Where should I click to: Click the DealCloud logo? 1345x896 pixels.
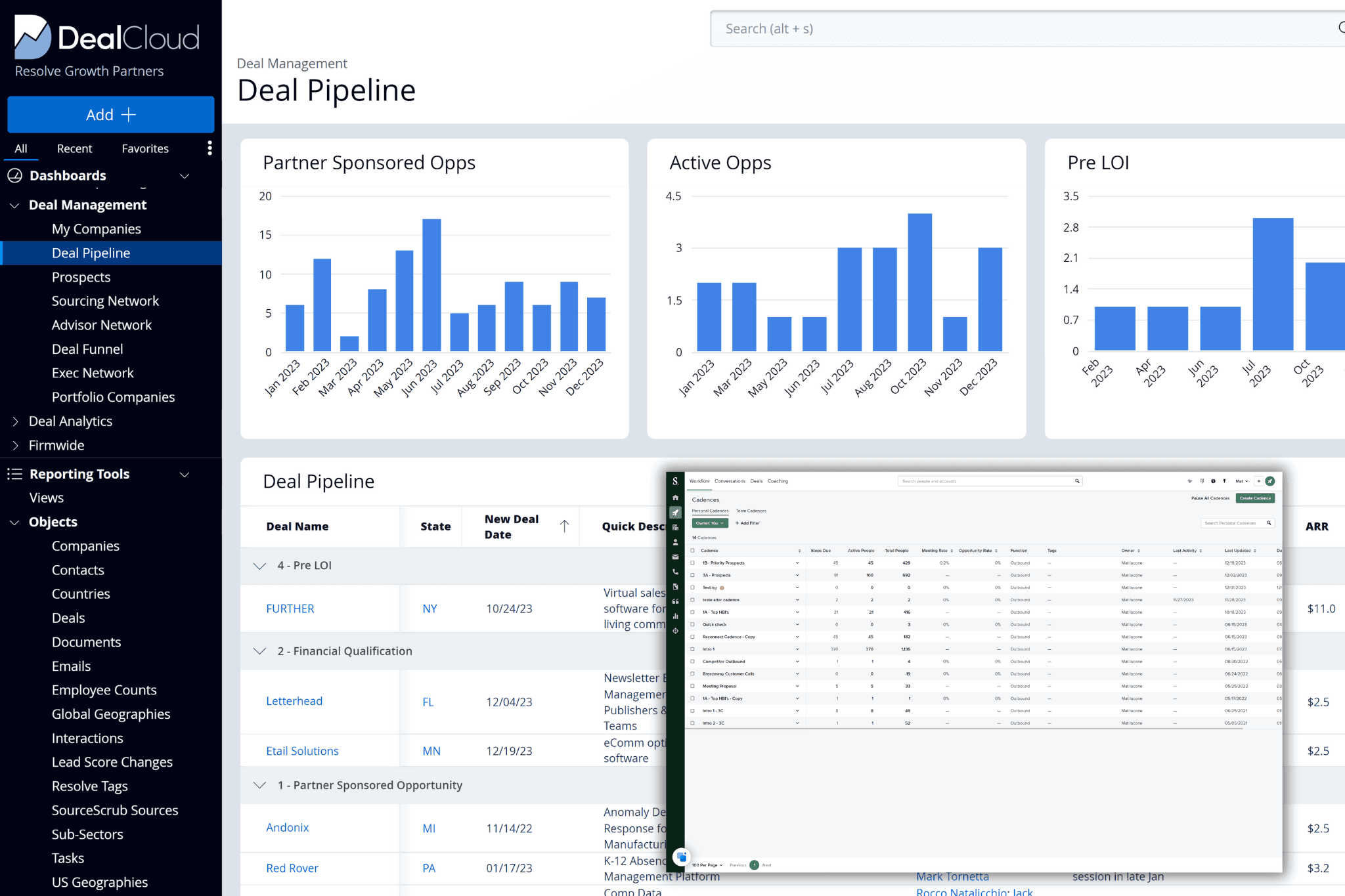coord(107,37)
